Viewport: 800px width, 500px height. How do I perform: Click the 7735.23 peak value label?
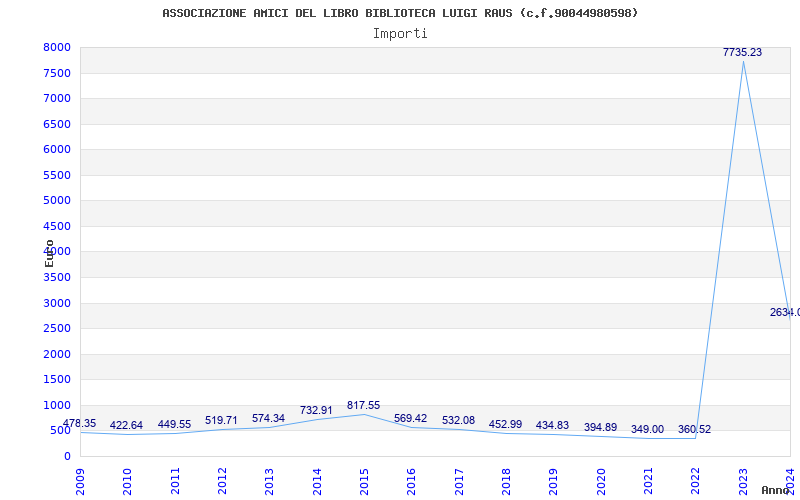pyautogui.click(x=742, y=52)
